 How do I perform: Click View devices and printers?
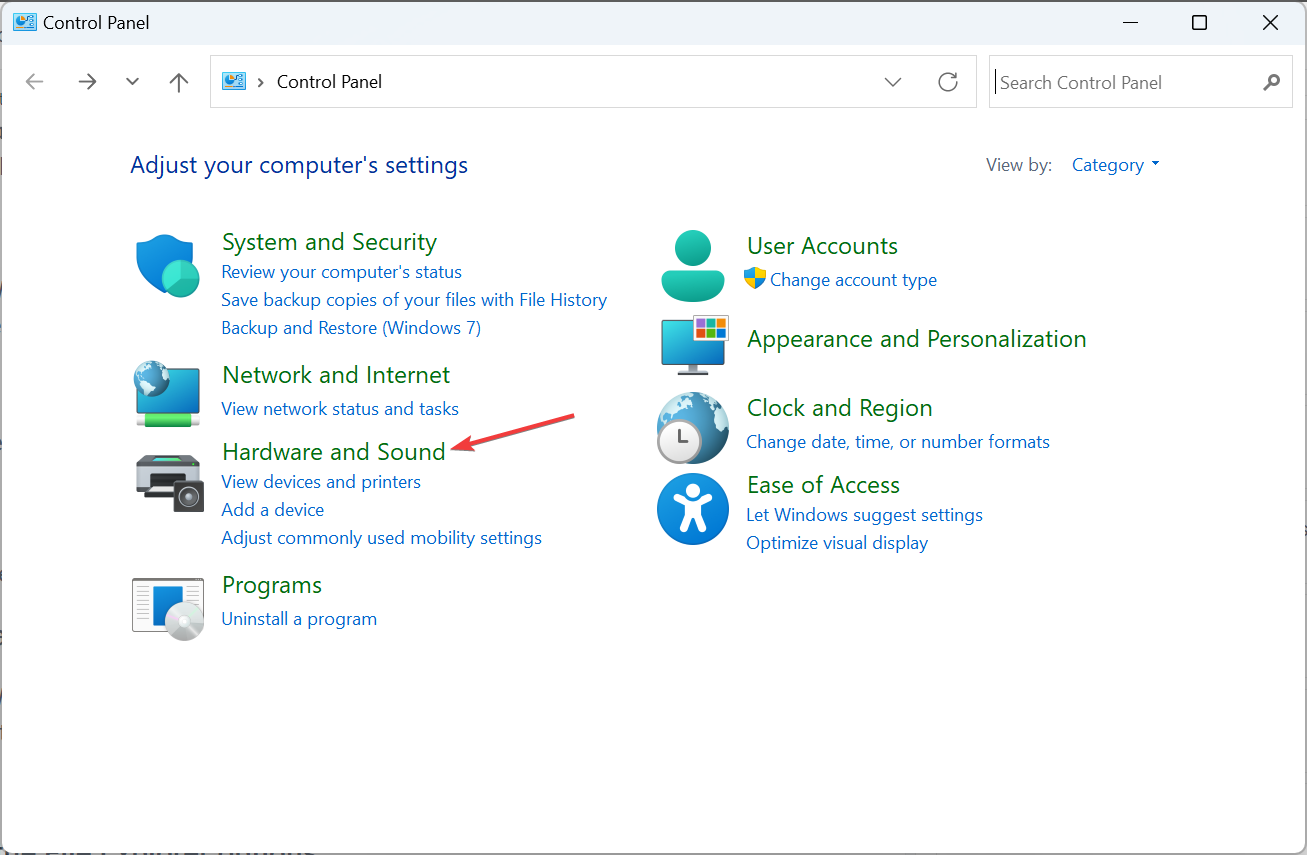pos(321,482)
